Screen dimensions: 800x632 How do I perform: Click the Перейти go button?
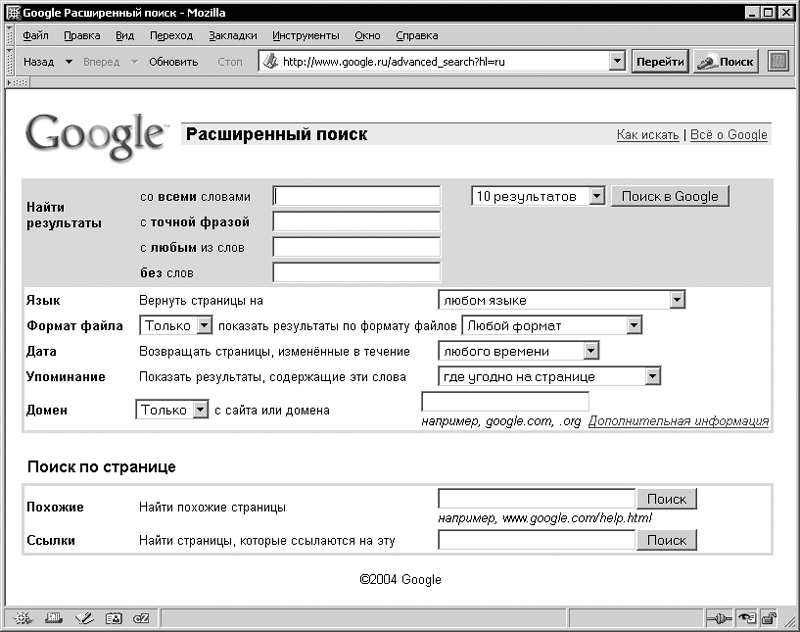coord(660,62)
